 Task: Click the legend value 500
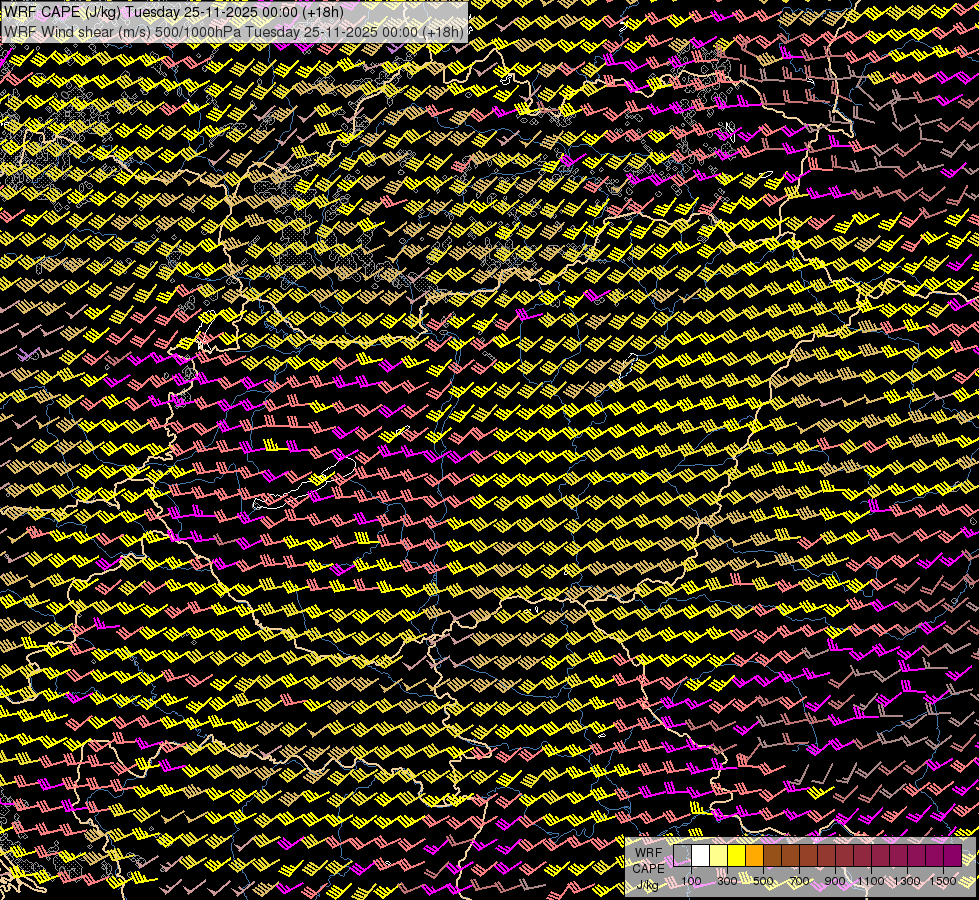[x=763, y=881]
